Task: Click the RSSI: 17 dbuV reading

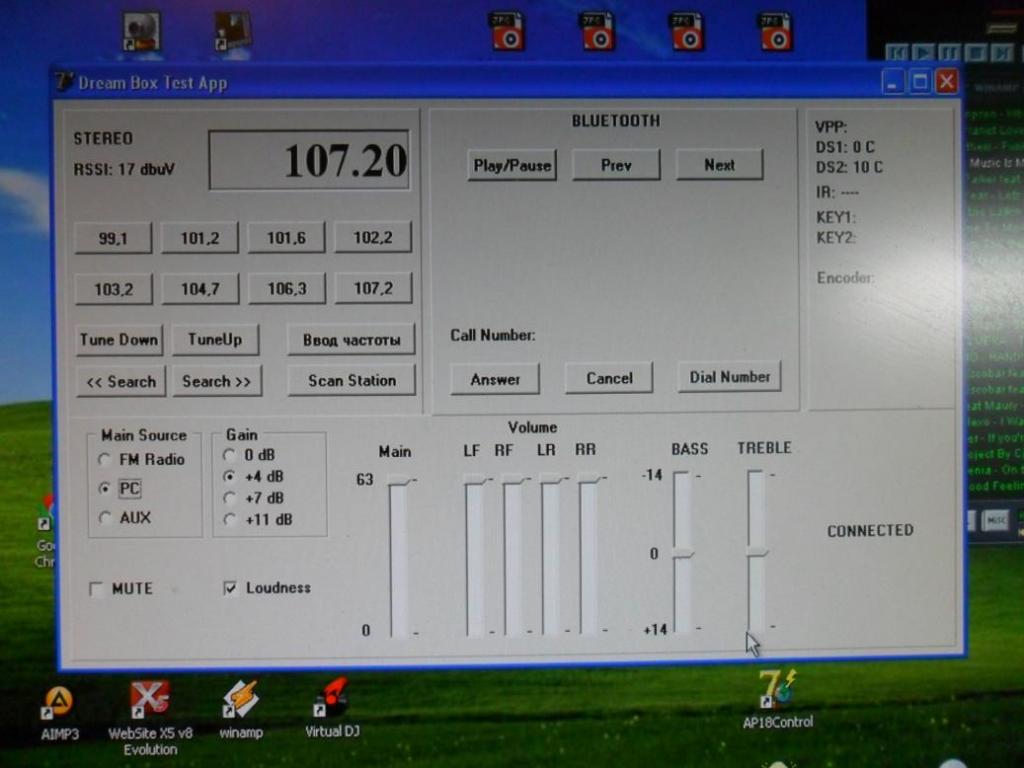Action: (x=124, y=170)
